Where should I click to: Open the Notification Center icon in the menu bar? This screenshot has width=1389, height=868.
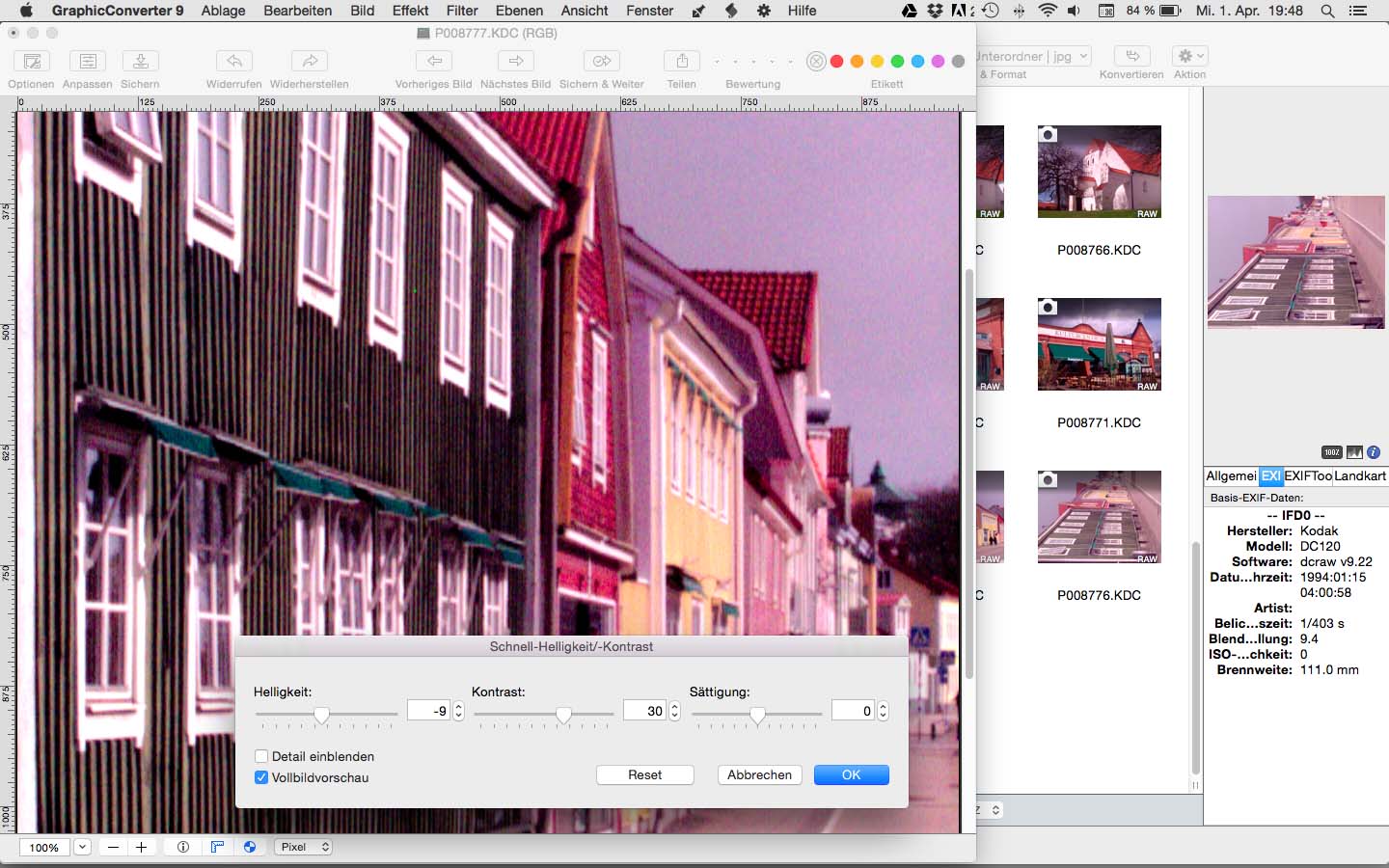(1358, 11)
